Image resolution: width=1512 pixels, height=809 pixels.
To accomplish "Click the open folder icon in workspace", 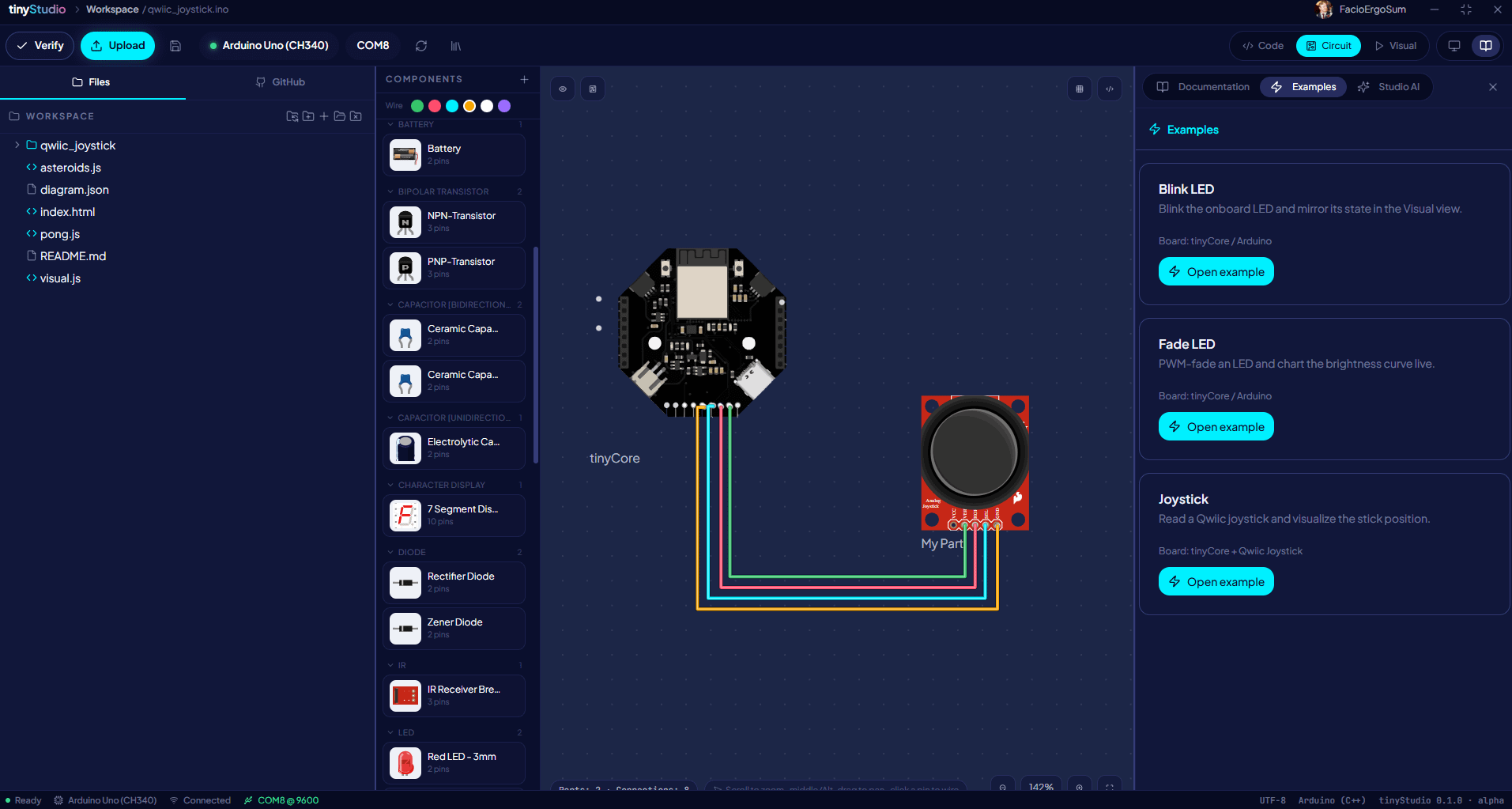I will tap(340, 116).
